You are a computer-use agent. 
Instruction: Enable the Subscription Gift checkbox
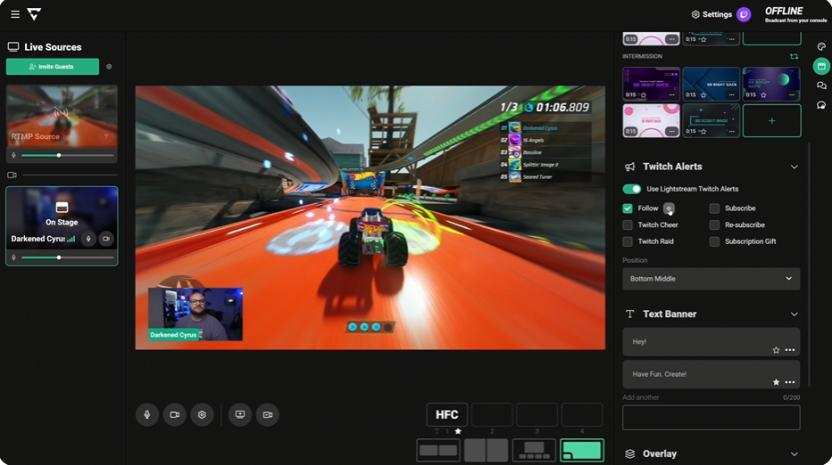click(x=715, y=242)
